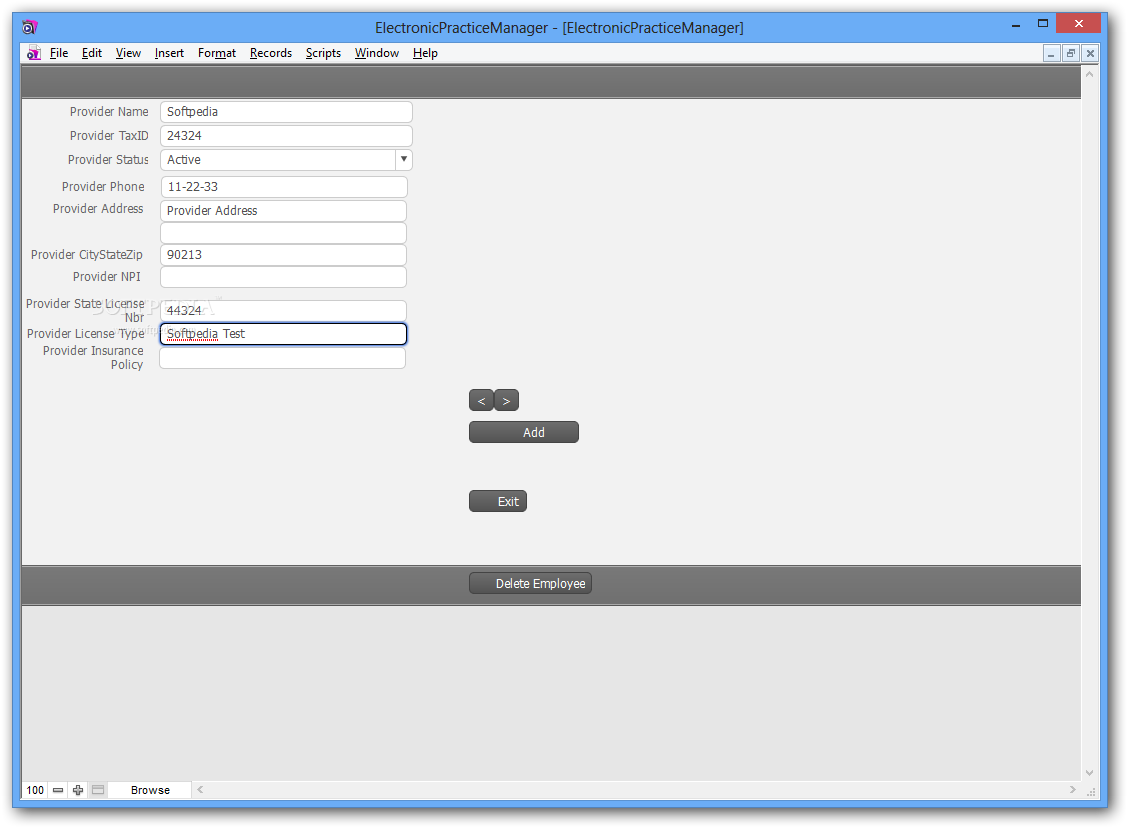Click the Provider Phone field

tap(284, 187)
